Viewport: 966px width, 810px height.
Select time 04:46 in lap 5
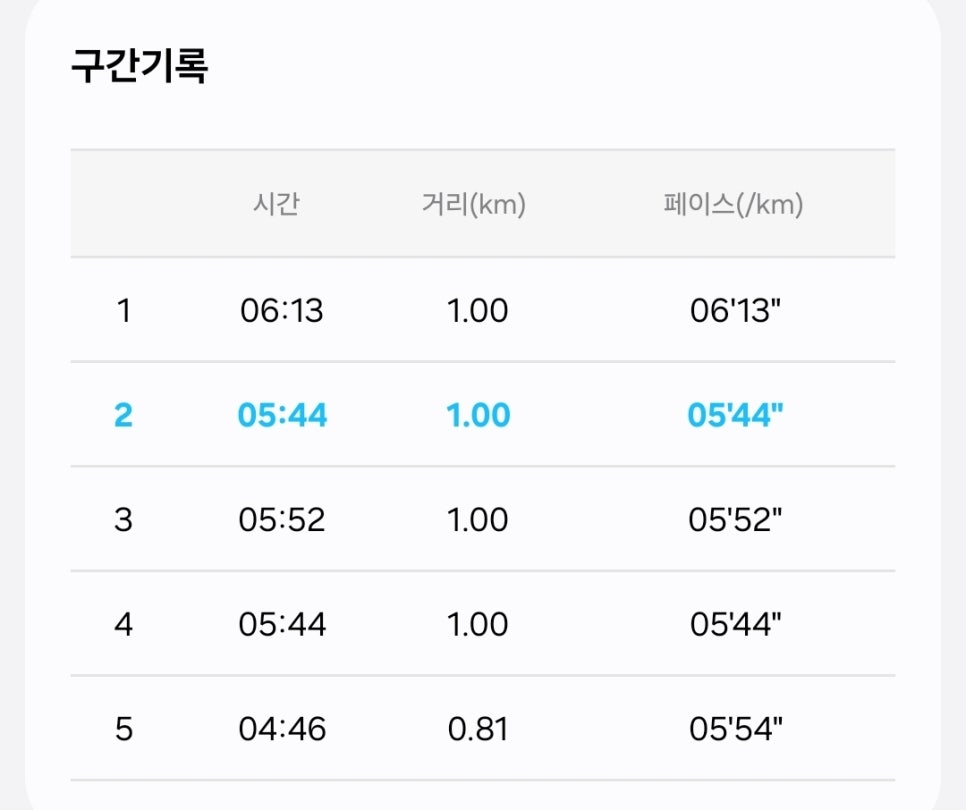pyautogui.click(x=282, y=729)
